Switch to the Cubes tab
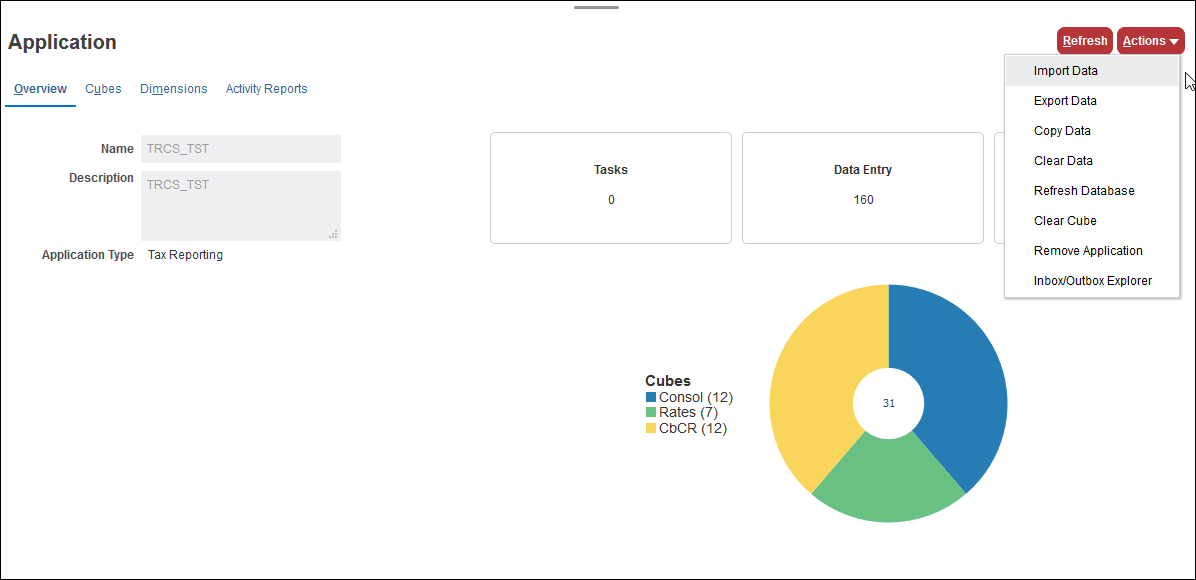 pyautogui.click(x=103, y=88)
